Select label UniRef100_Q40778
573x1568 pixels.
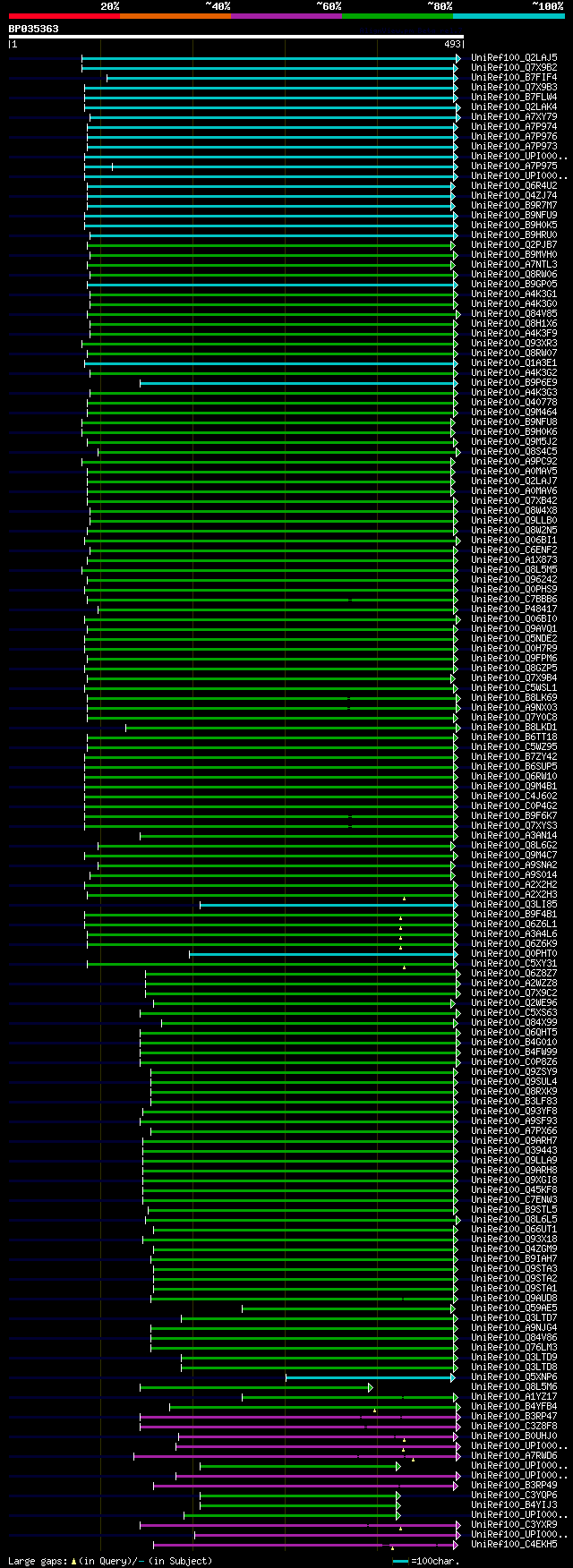point(514,402)
